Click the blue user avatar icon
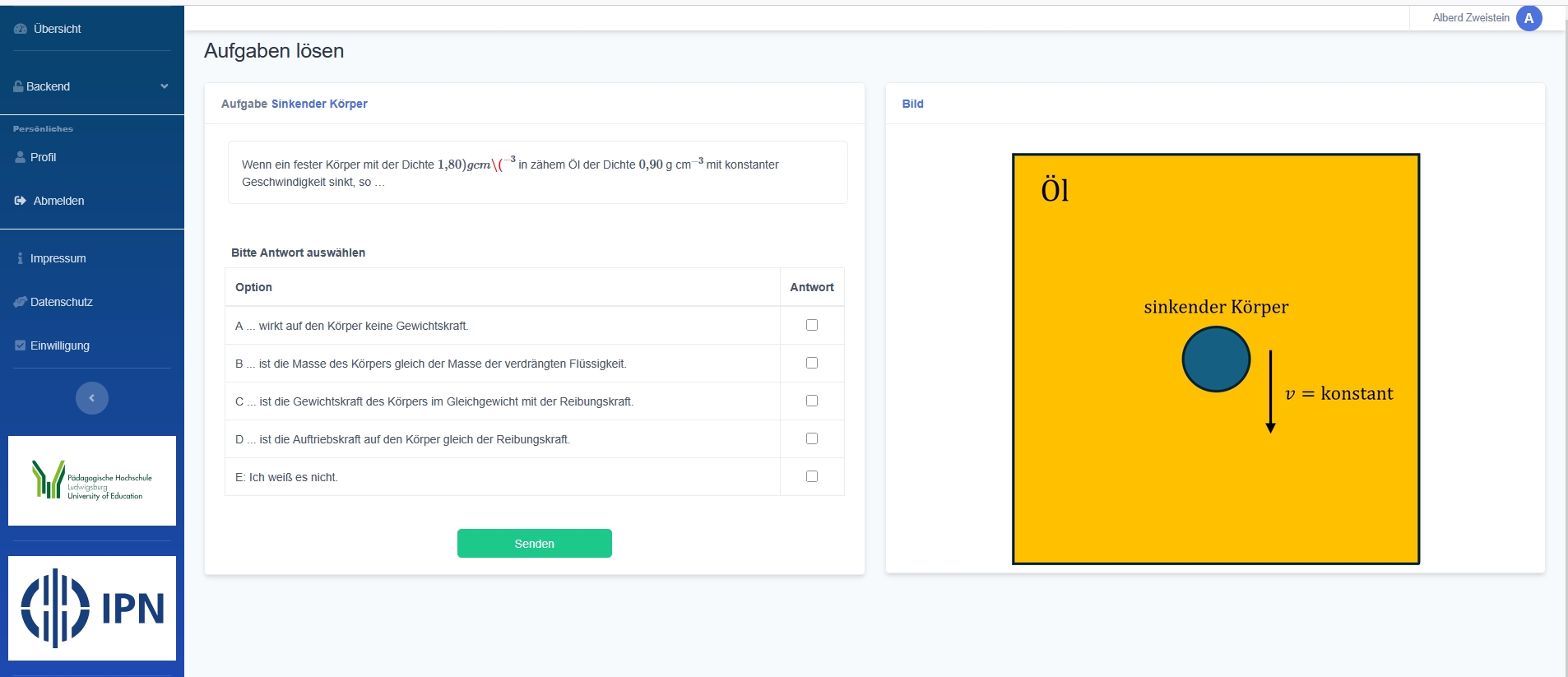This screenshot has width=1568, height=677. [x=1529, y=18]
